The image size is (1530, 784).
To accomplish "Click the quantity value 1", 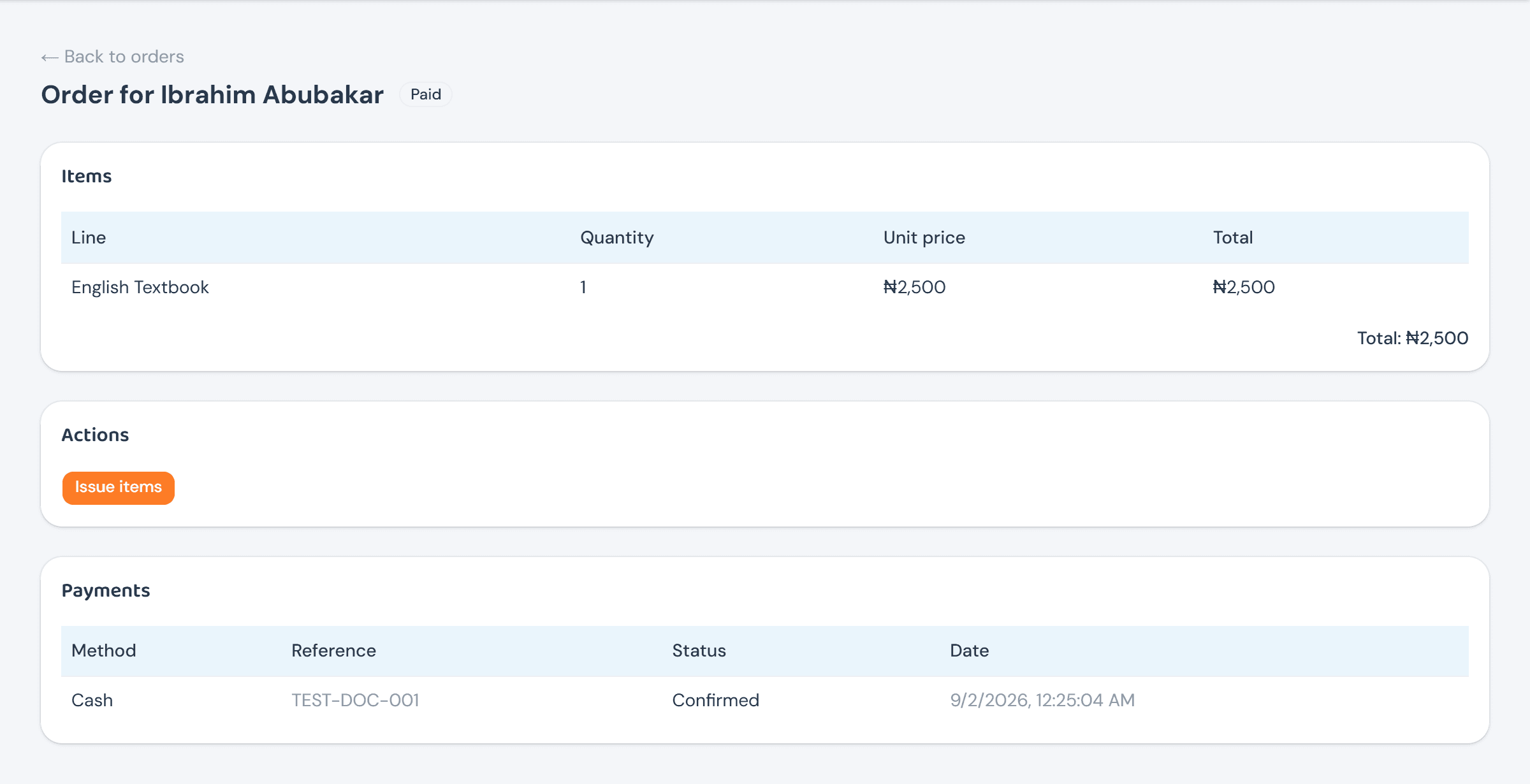I will 583,287.
